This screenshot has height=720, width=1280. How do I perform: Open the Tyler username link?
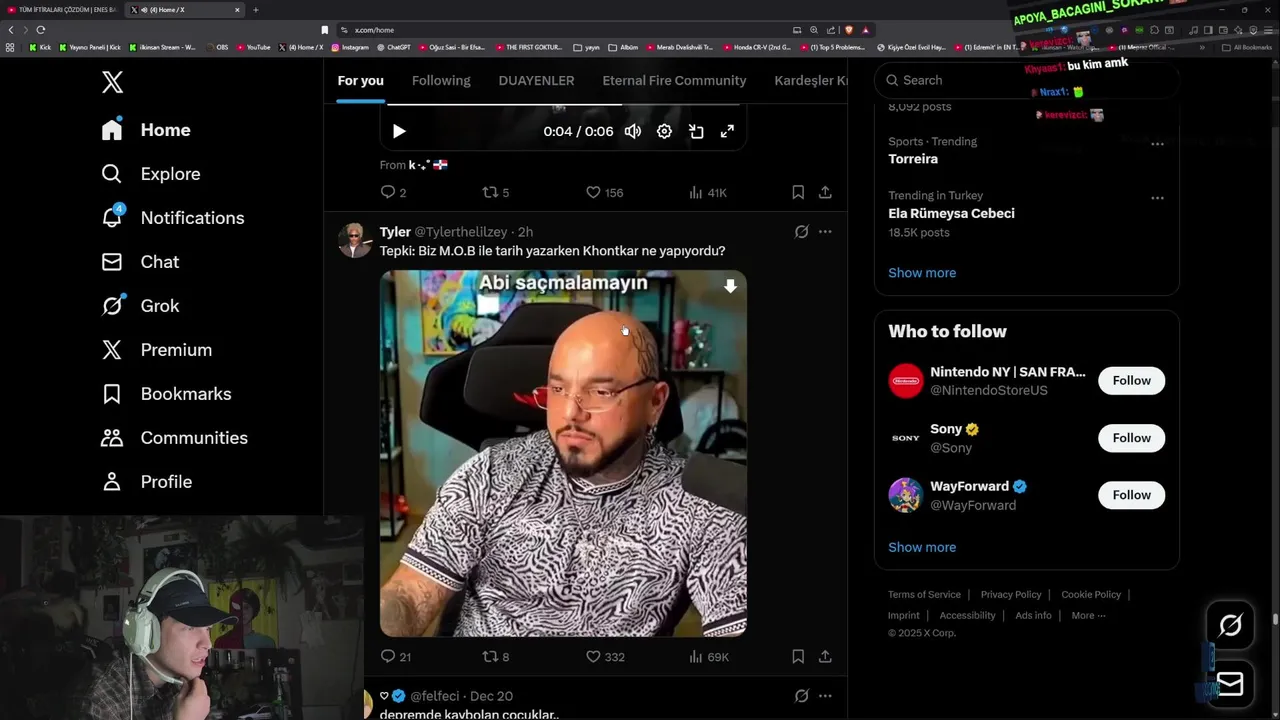(x=395, y=232)
